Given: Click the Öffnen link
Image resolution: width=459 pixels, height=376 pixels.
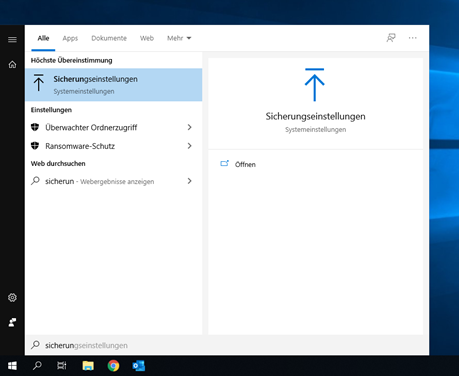Looking at the screenshot, I should [245, 164].
